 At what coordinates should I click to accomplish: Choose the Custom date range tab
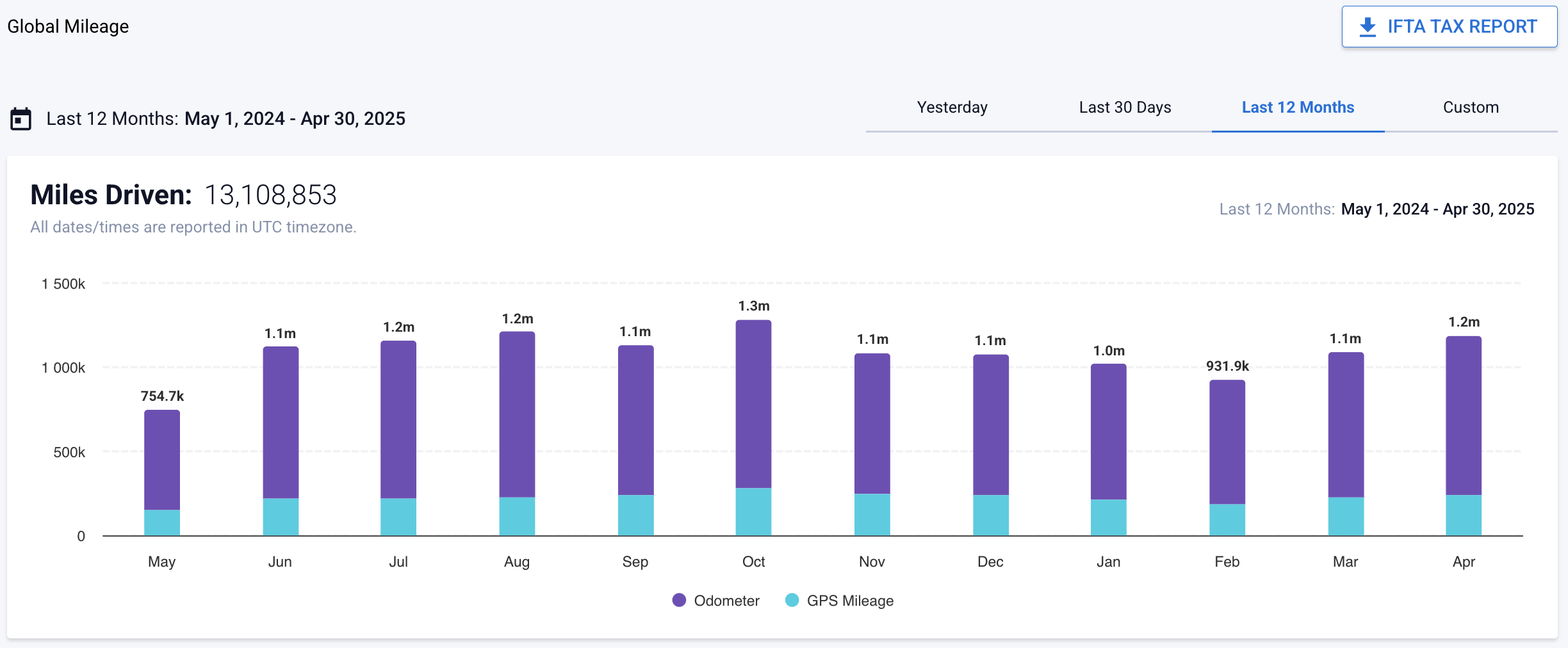[x=1471, y=108]
